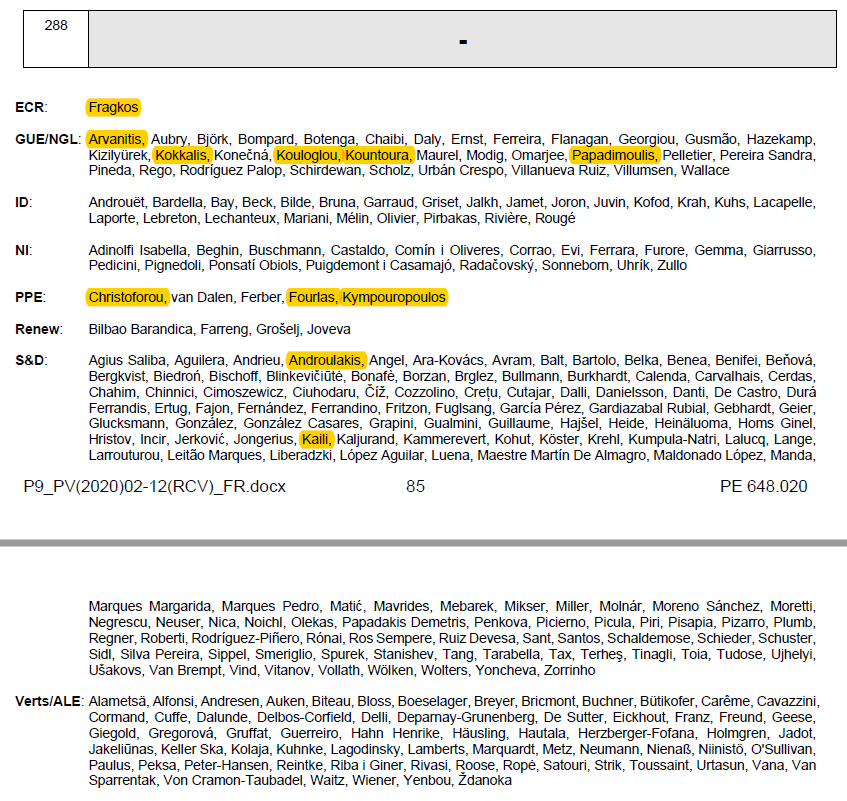Click the highlighted name Christoforou
Image resolution: width=847 pixels, height=801 pixels.
127,297
